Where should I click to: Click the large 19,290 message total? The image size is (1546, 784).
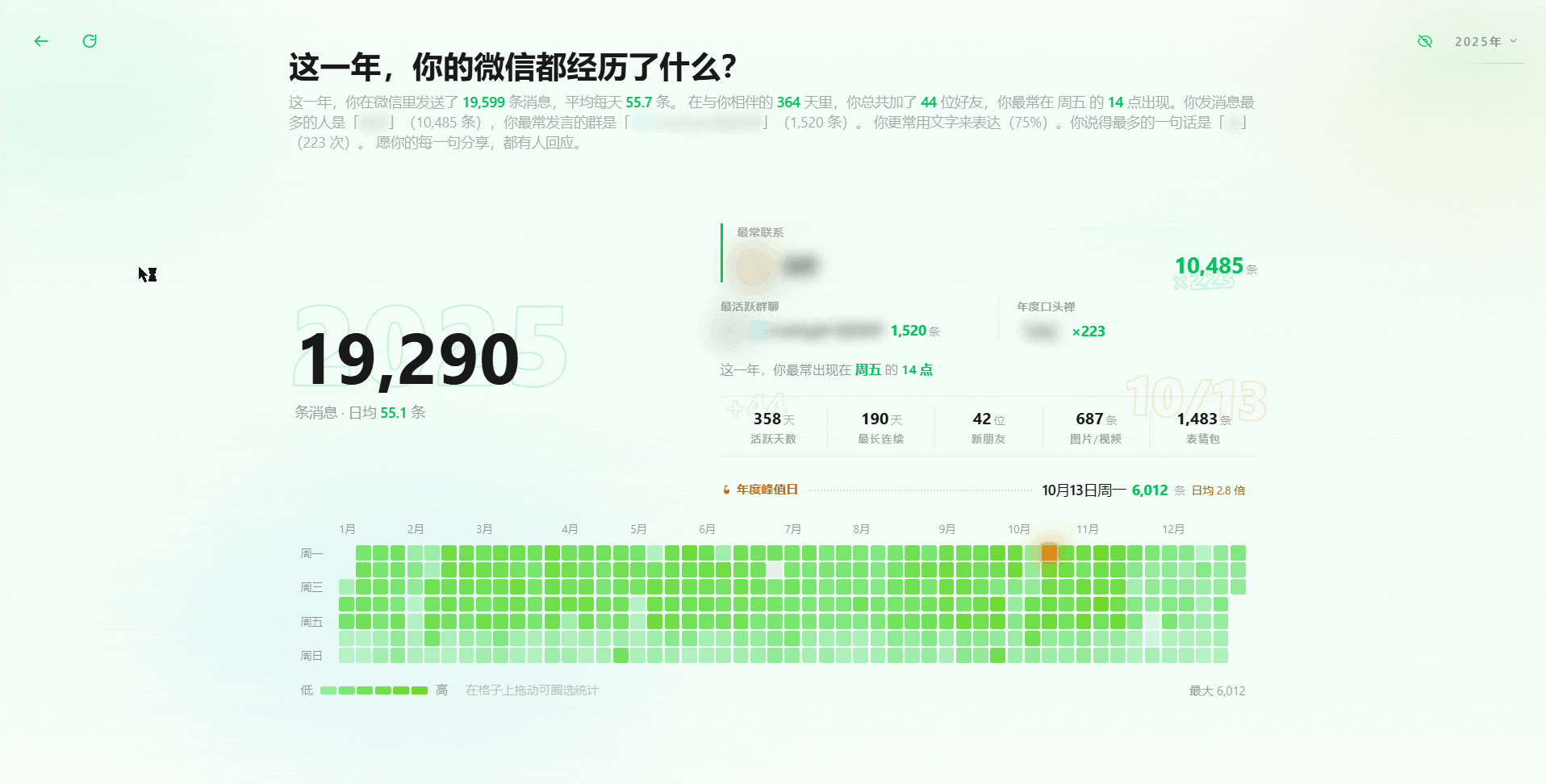(x=409, y=360)
